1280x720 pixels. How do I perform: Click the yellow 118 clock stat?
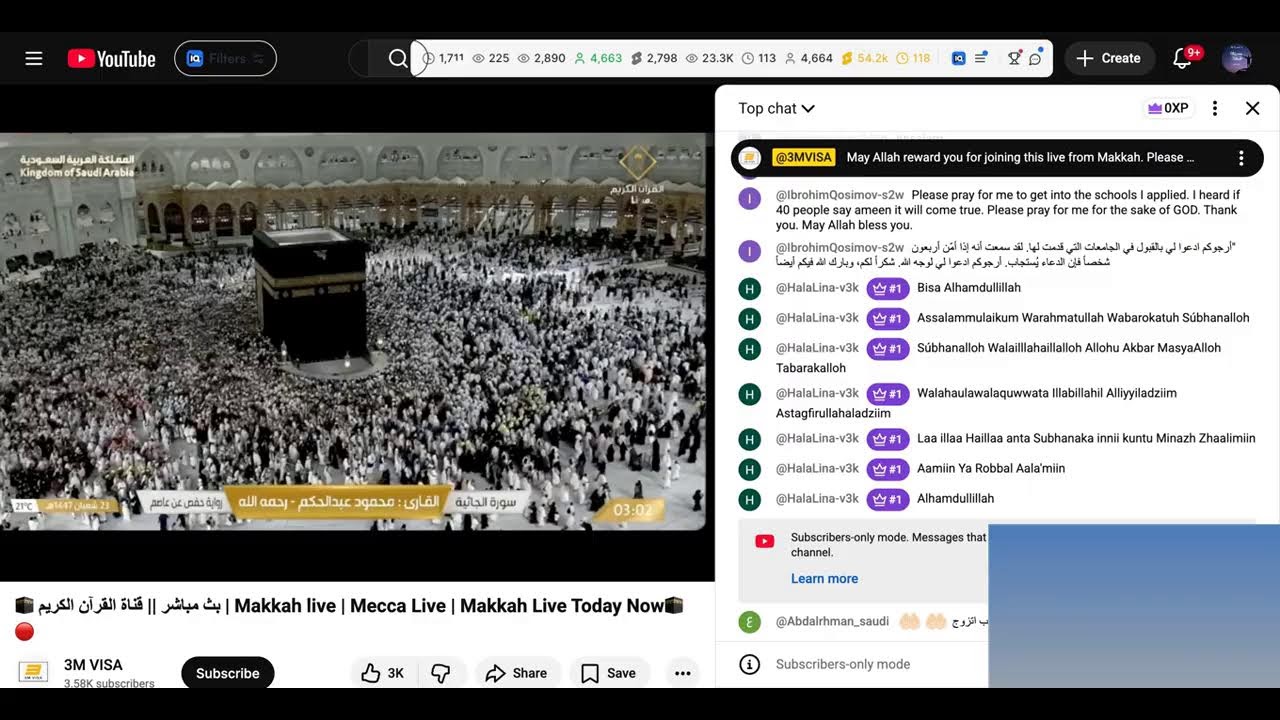click(913, 59)
